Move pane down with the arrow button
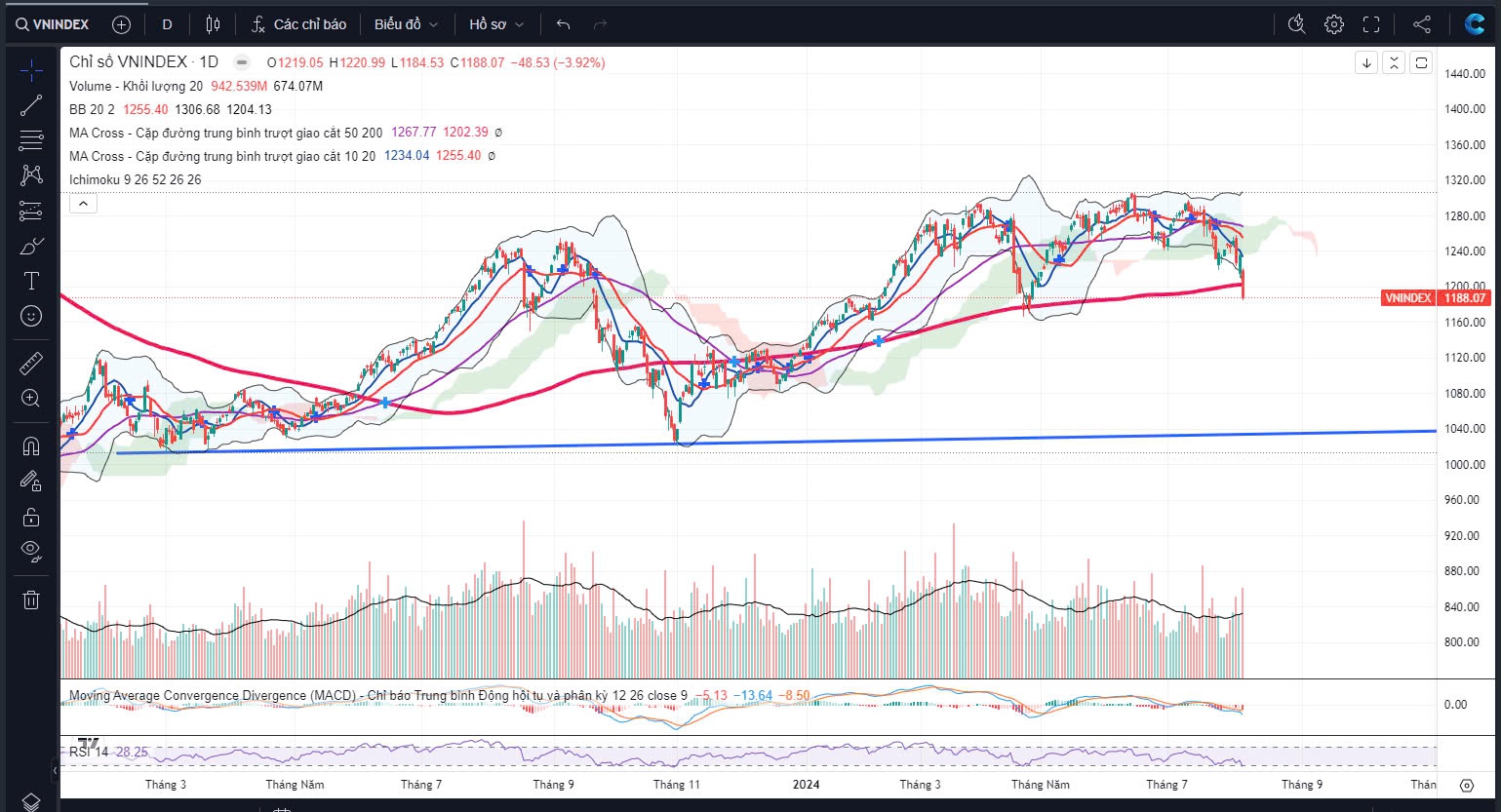 pos(1366,62)
